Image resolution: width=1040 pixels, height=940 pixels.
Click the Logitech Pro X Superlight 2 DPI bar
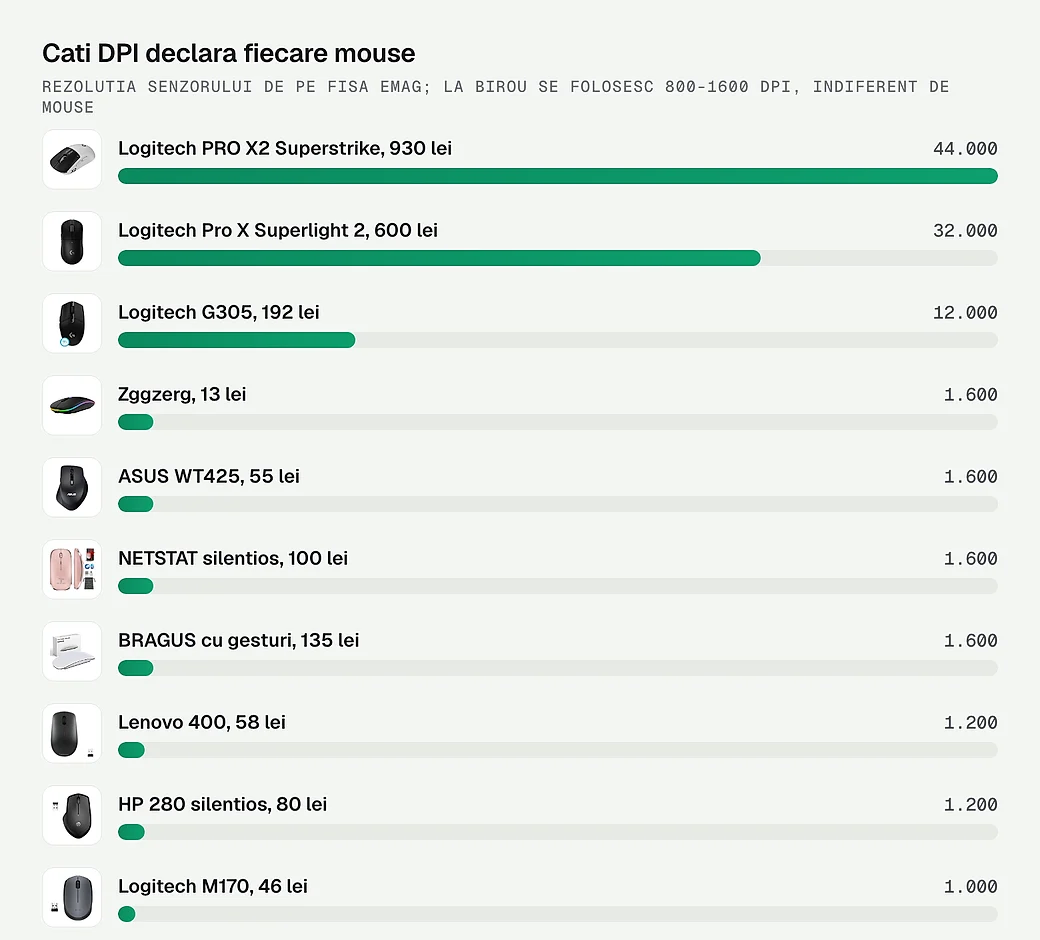[x=558, y=258]
